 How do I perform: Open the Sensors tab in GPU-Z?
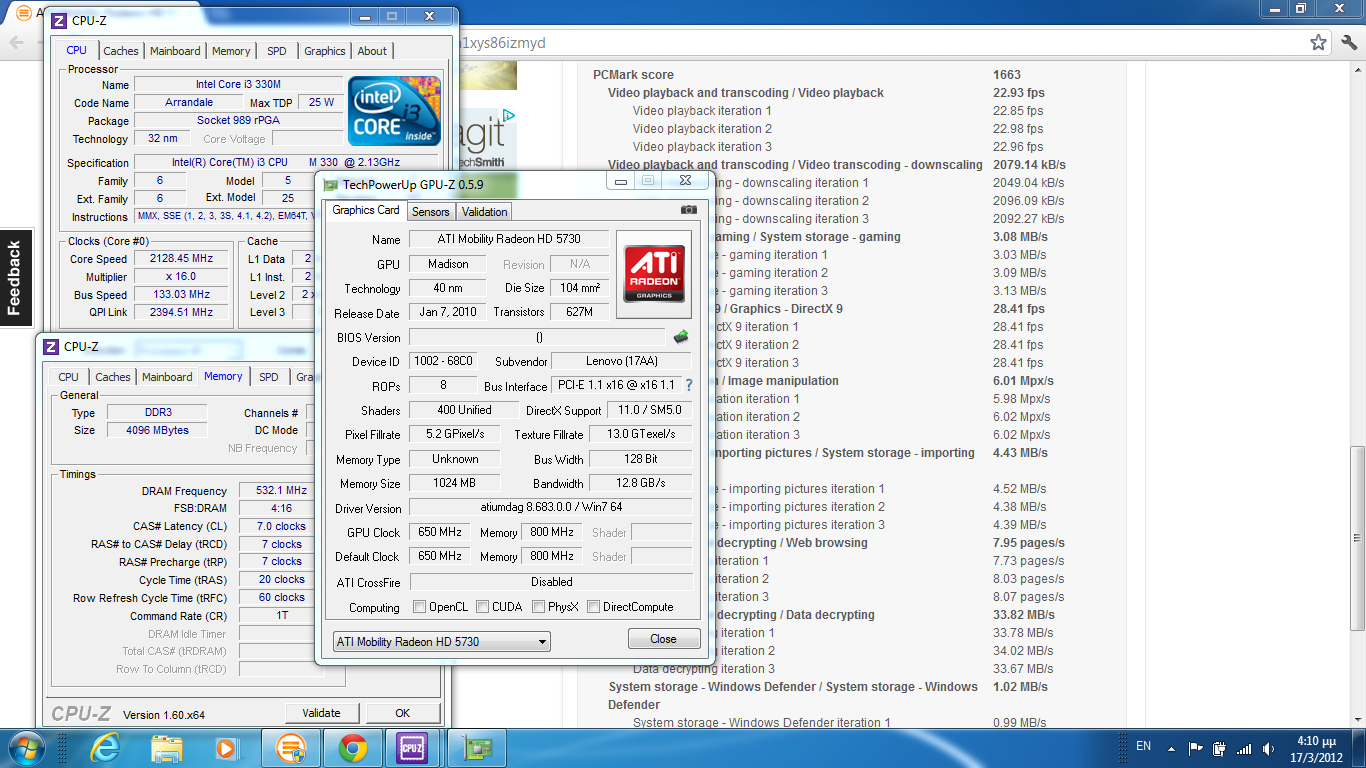pos(431,211)
